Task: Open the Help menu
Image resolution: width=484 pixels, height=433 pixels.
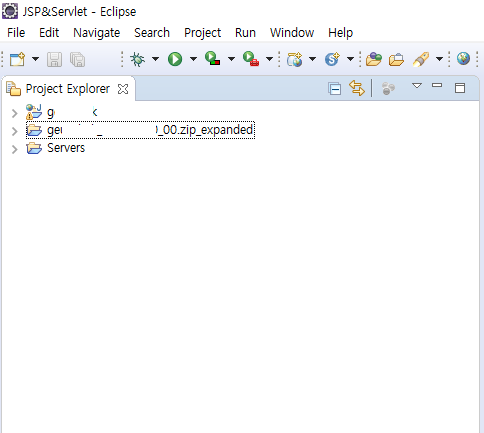Action: tap(340, 33)
